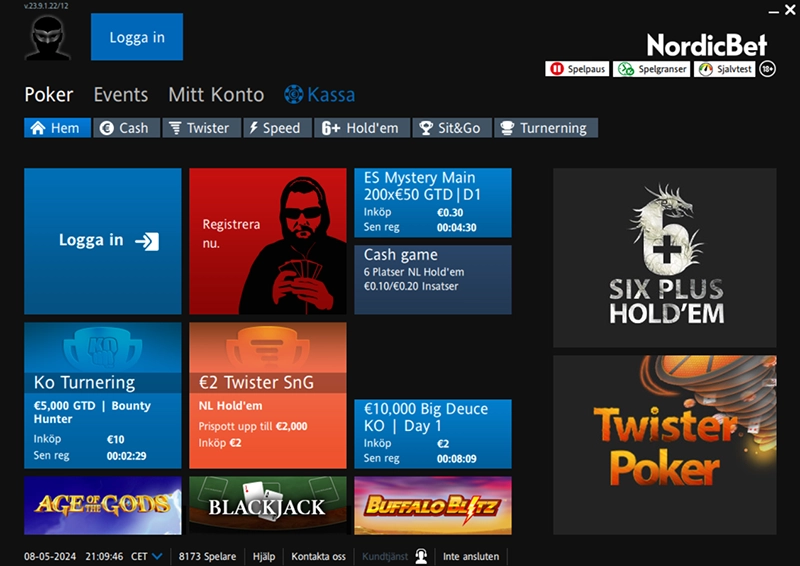Select the Speed lobby tab
Image resolution: width=800 pixels, height=566 pixels.
click(278, 128)
